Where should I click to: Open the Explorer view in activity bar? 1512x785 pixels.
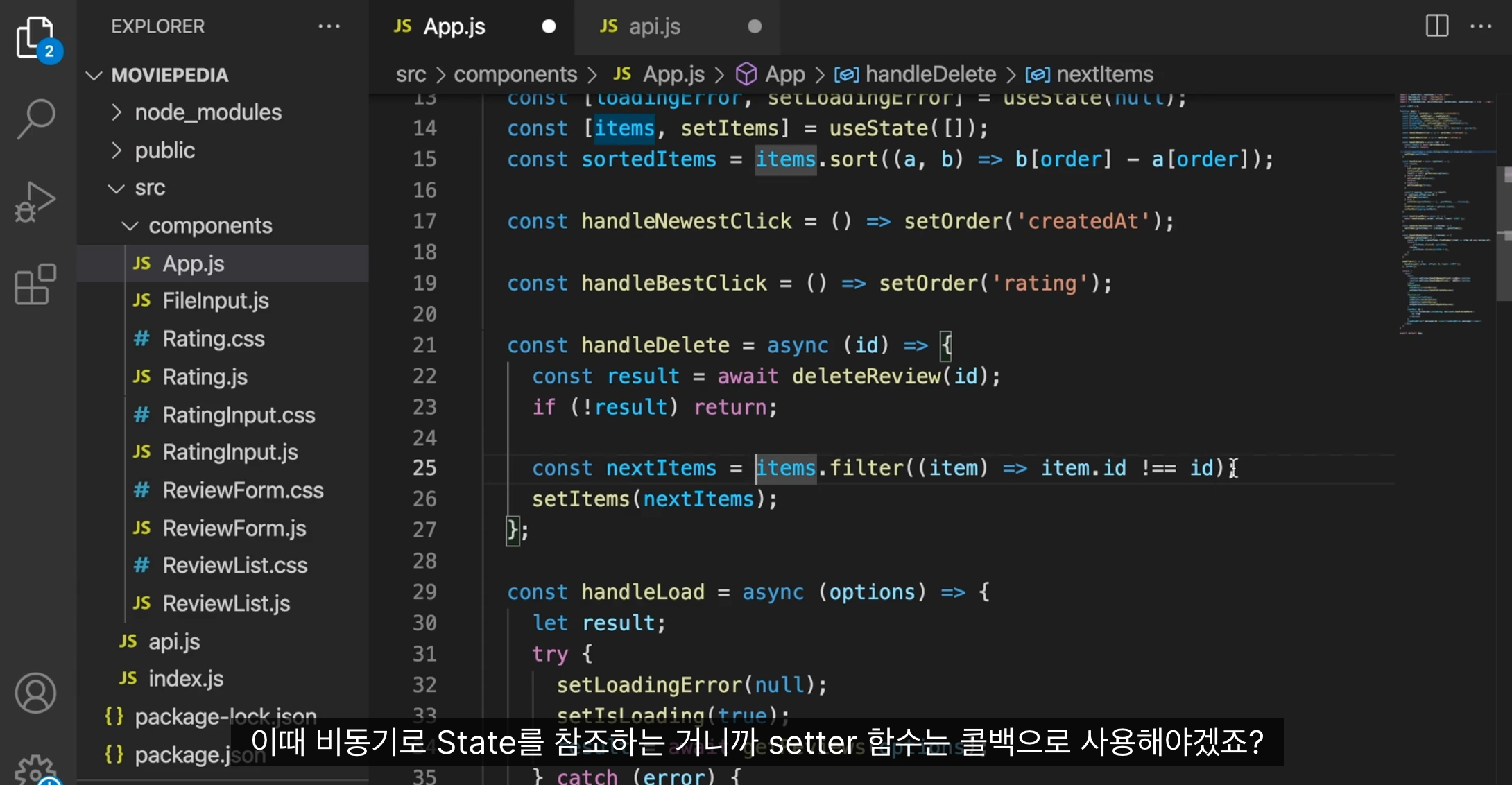(36, 38)
